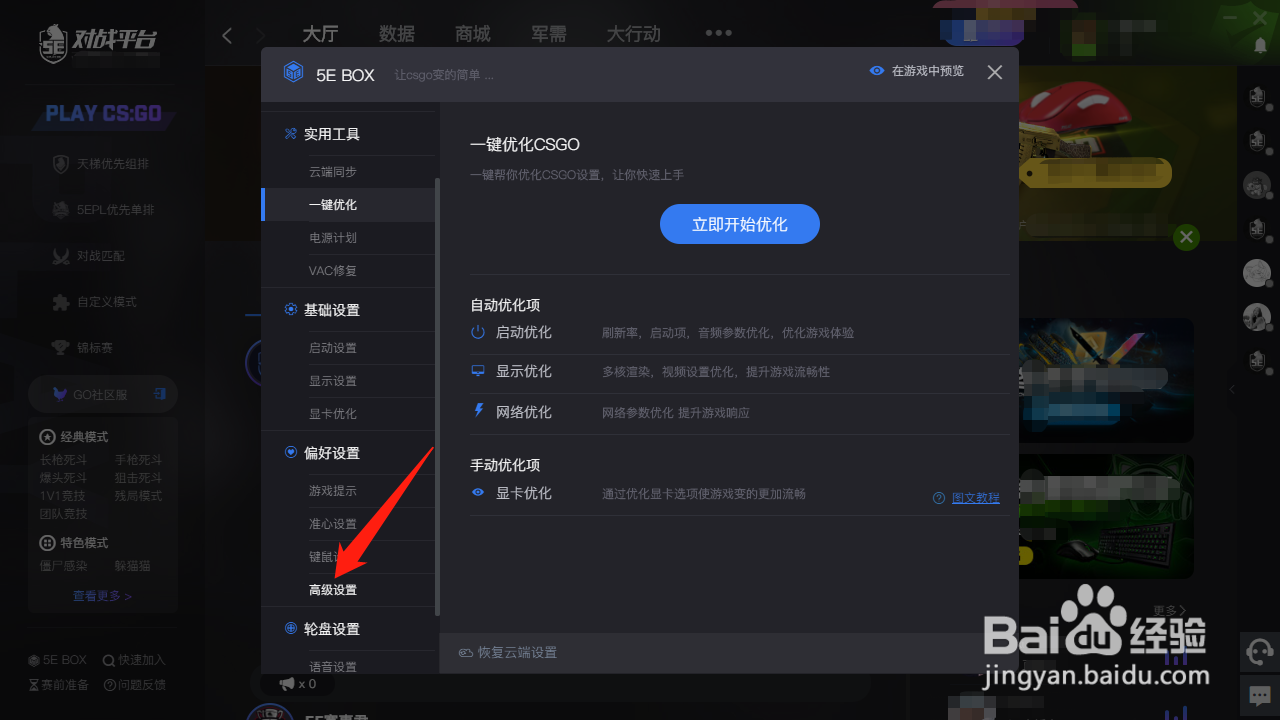Open 5E BOX from bottom-left
This screenshot has height=720, width=1280.
[58, 660]
